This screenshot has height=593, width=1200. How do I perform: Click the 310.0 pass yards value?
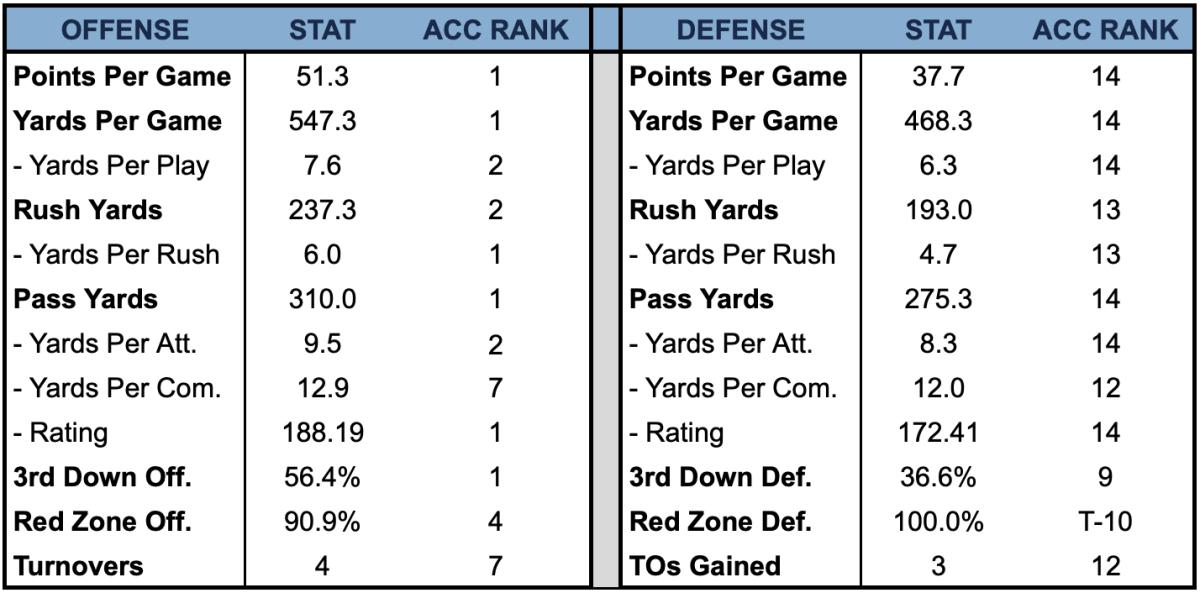pos(322,299)
